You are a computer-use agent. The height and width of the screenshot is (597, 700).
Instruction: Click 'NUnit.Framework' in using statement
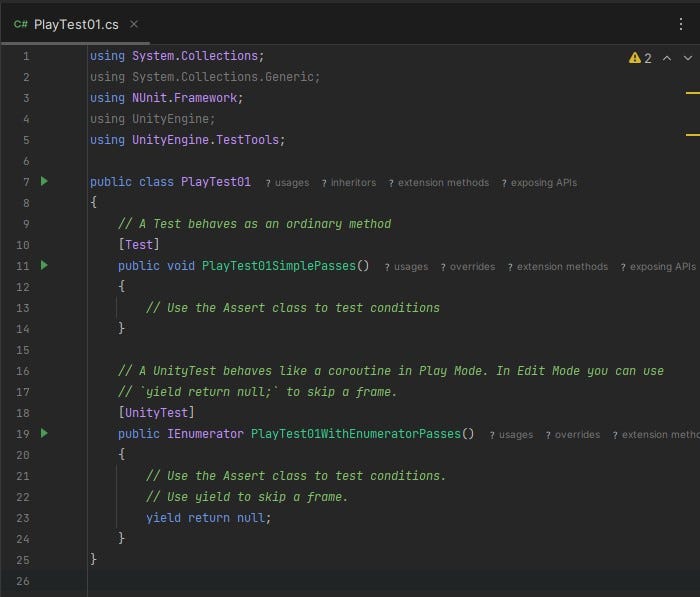184,98
